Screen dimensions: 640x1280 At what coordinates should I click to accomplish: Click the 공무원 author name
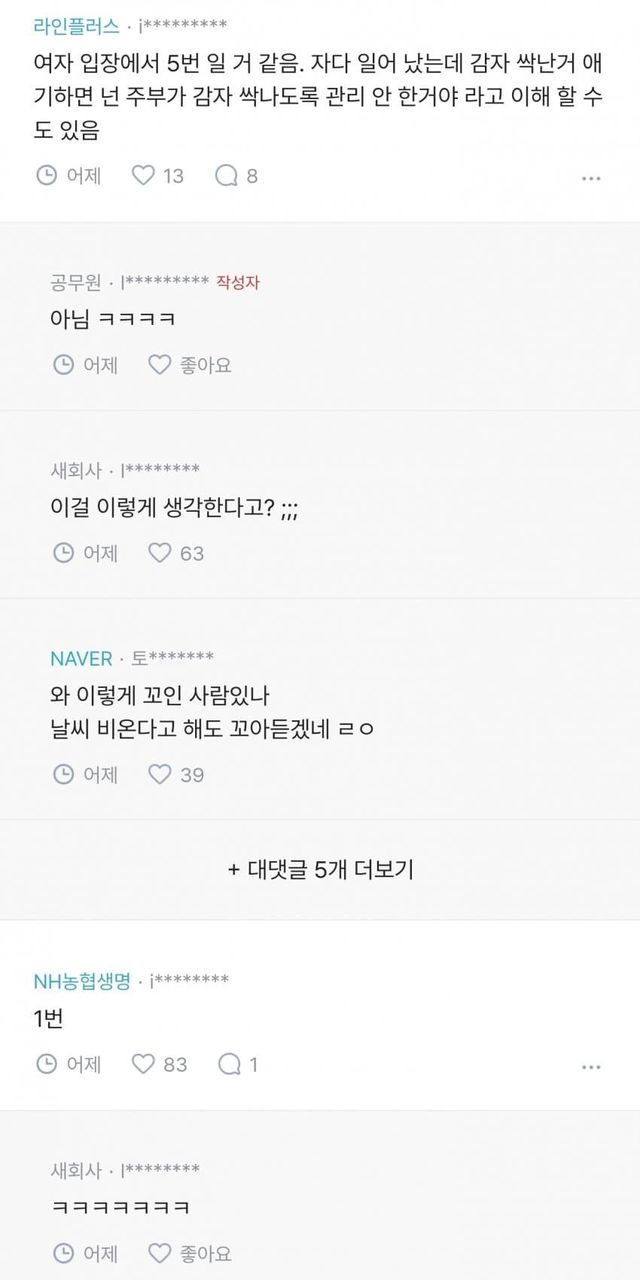point(75,283)
